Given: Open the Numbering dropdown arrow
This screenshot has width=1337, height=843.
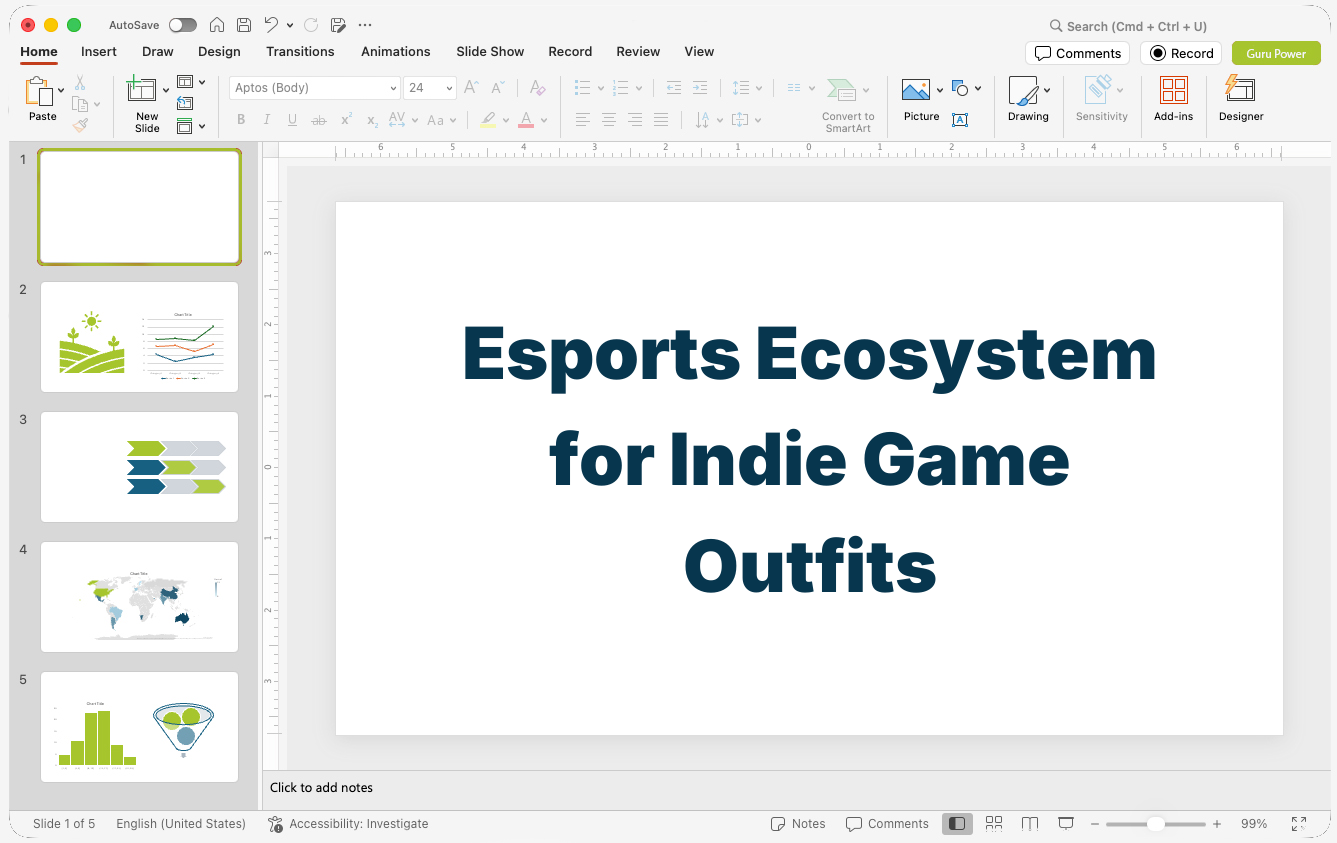Looking at the screenshot, I should coord(639,88).
